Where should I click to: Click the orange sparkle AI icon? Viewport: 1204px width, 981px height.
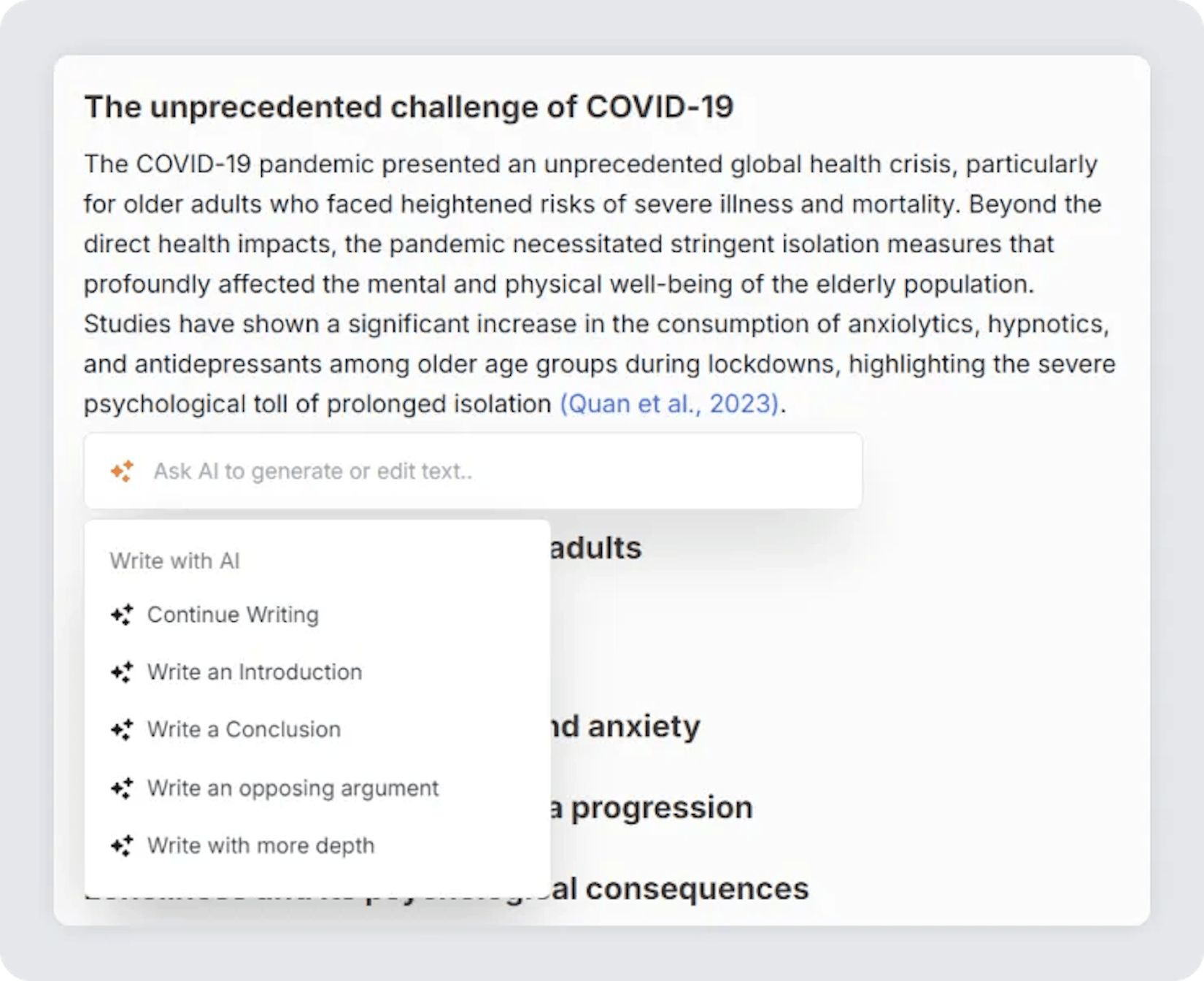tap(122, 472)
